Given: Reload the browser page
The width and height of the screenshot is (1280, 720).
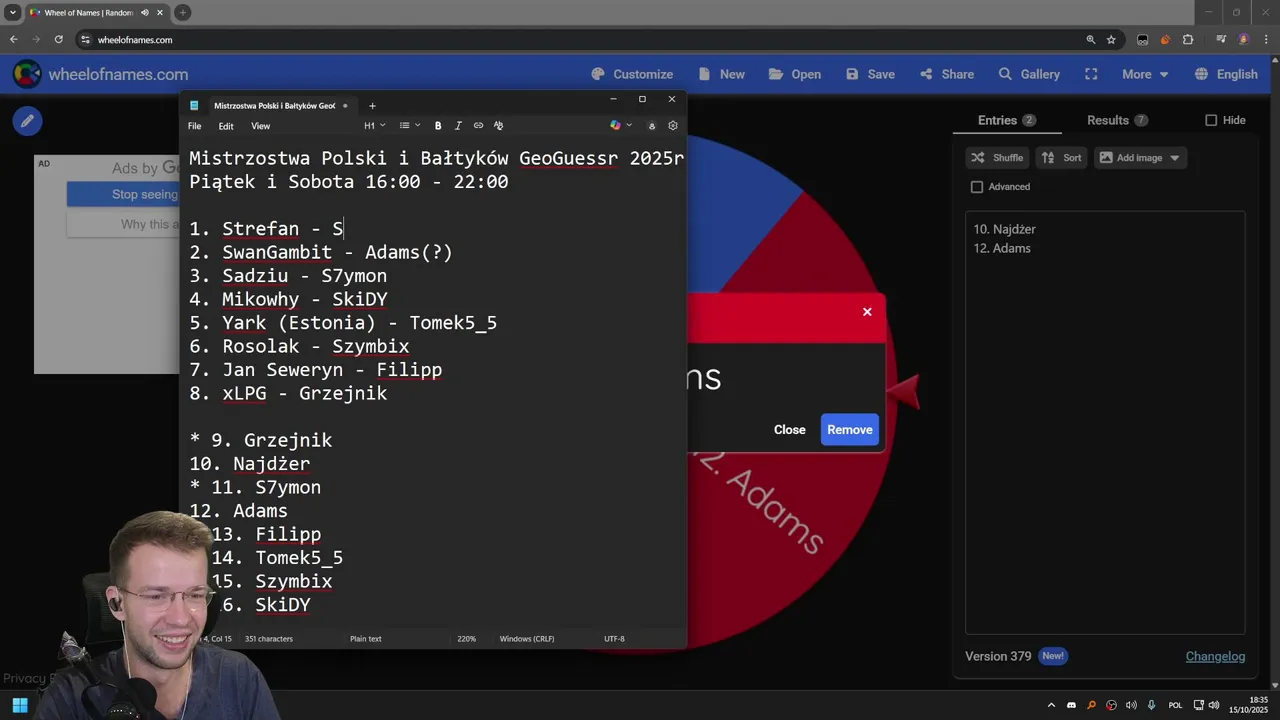Looking at the screenshot, I should (x=59, y=40).
